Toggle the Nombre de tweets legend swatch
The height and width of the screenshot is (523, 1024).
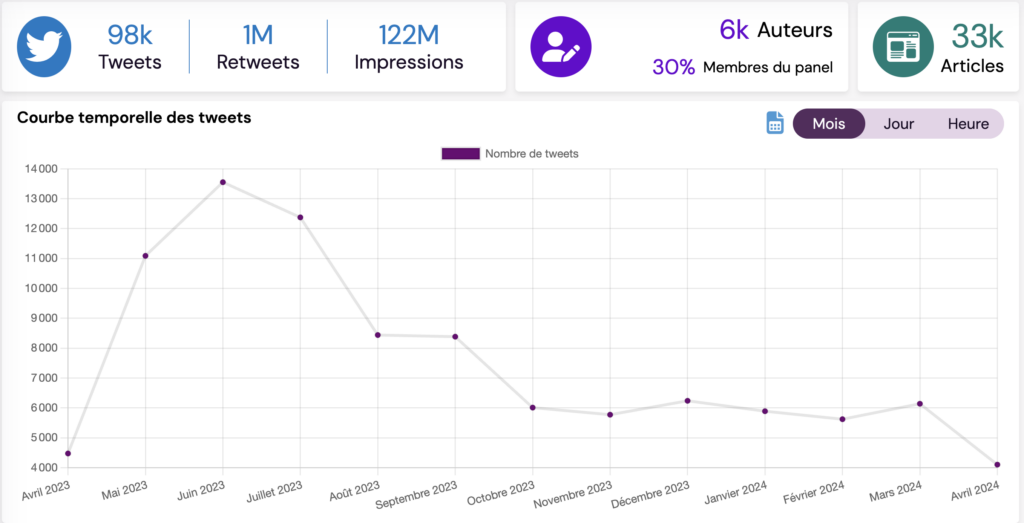point(460,154)
